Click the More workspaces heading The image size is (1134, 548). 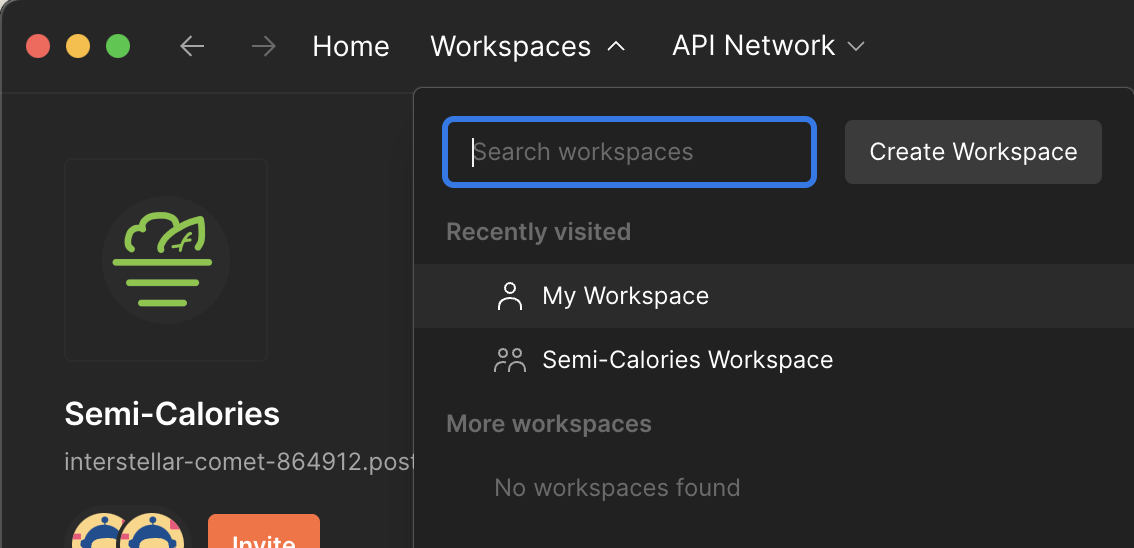[x=549, y=423]
